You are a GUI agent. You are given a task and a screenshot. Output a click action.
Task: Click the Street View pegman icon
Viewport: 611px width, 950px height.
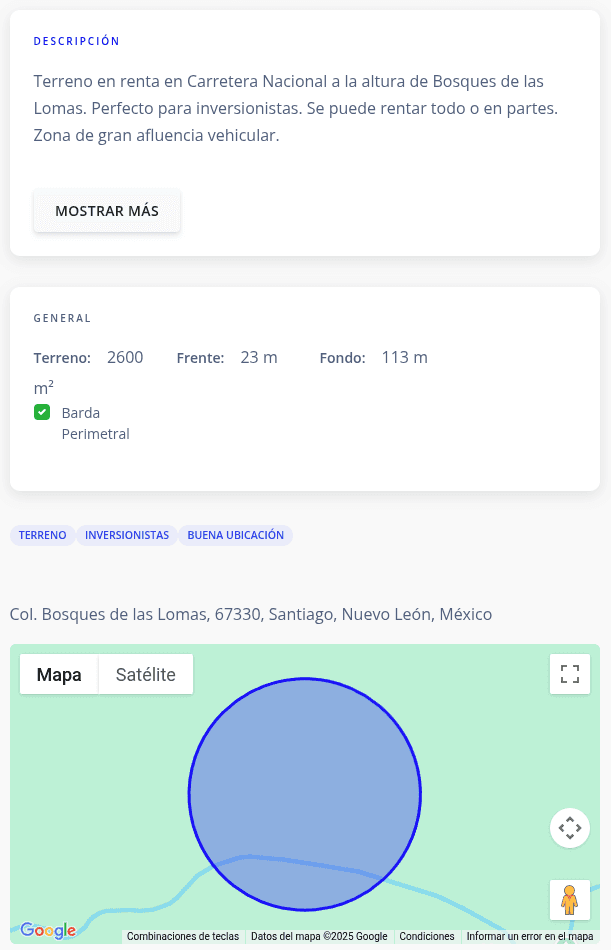click(569, 900)
